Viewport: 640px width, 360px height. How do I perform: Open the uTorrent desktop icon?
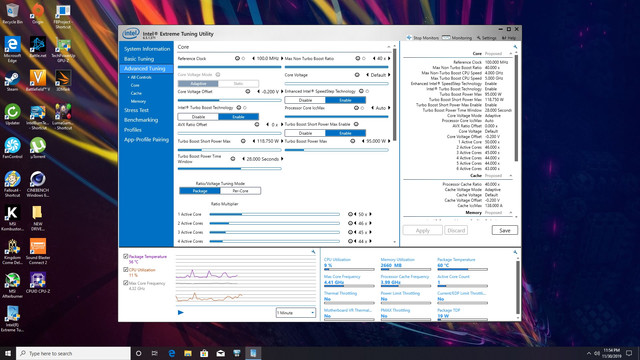tap(38, 148)
